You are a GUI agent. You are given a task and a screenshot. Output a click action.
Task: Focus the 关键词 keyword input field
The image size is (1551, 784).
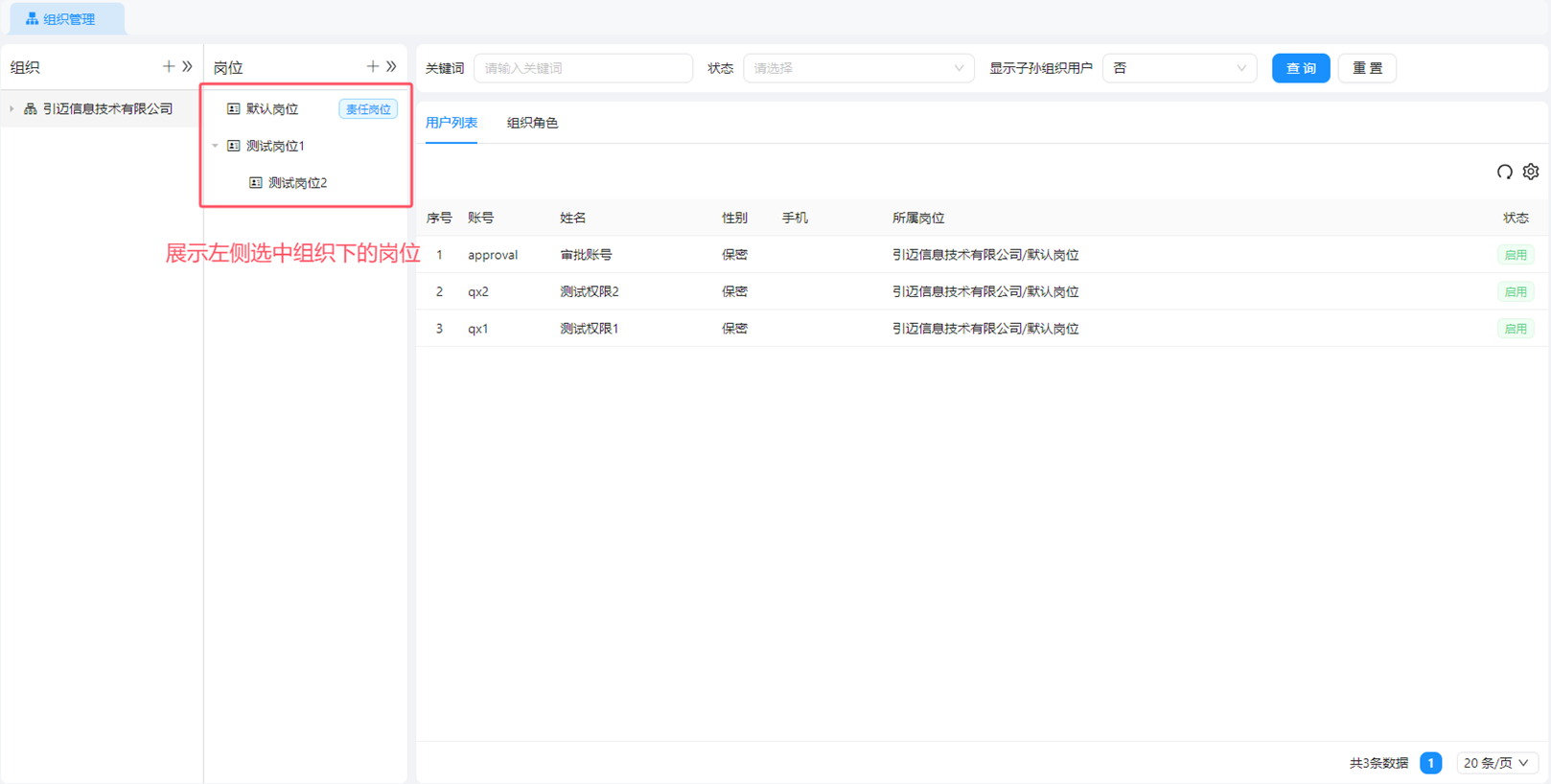(583, 68)
